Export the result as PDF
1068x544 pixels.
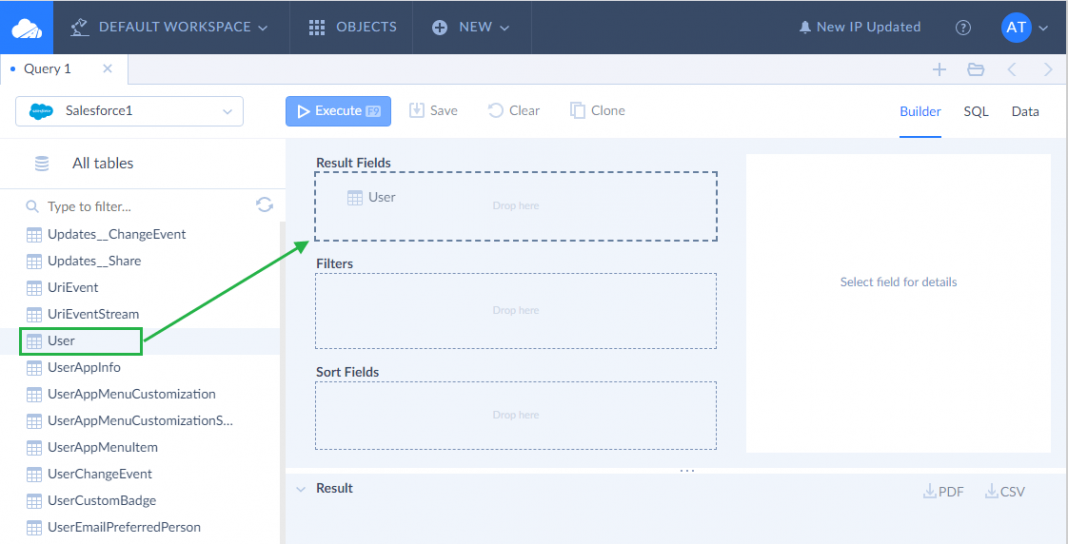click(943, 491)
